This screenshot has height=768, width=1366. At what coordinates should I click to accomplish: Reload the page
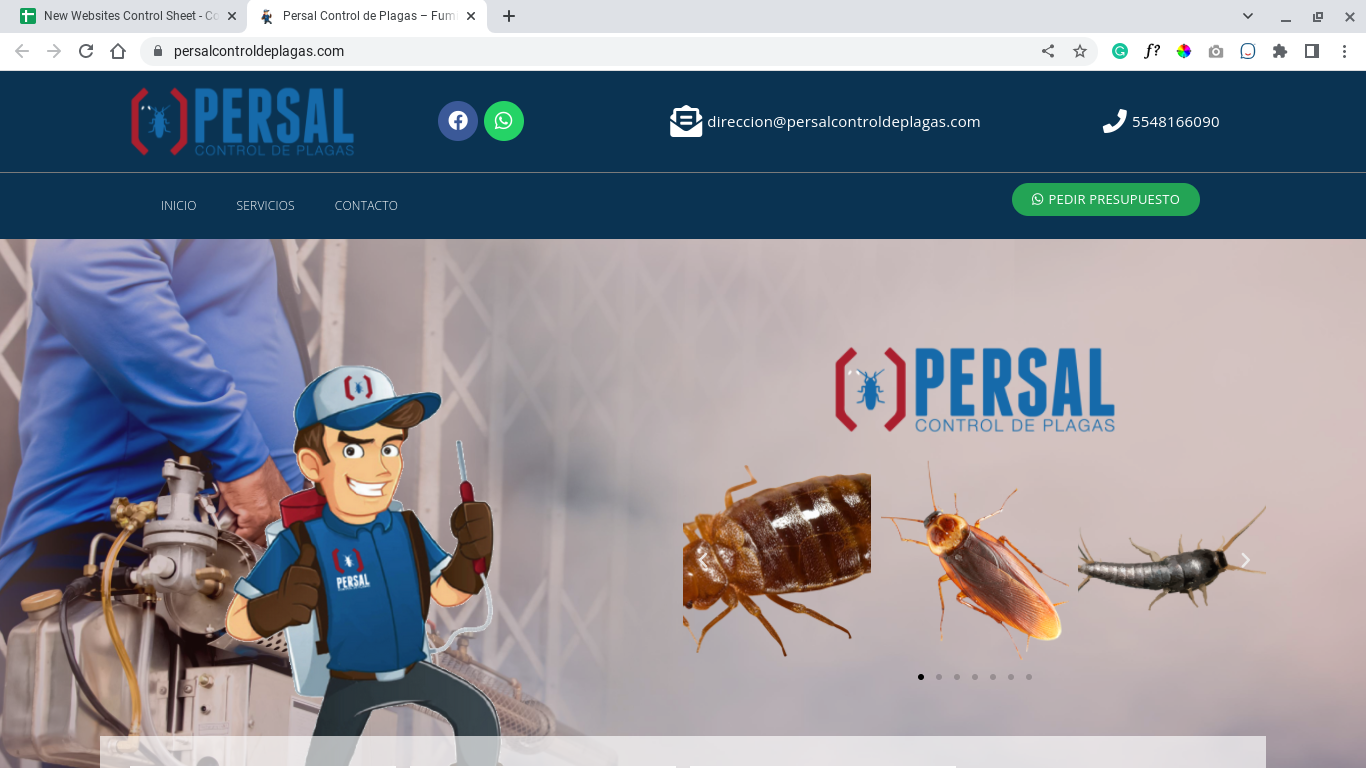pyautogui.click(x=86, y=51)
